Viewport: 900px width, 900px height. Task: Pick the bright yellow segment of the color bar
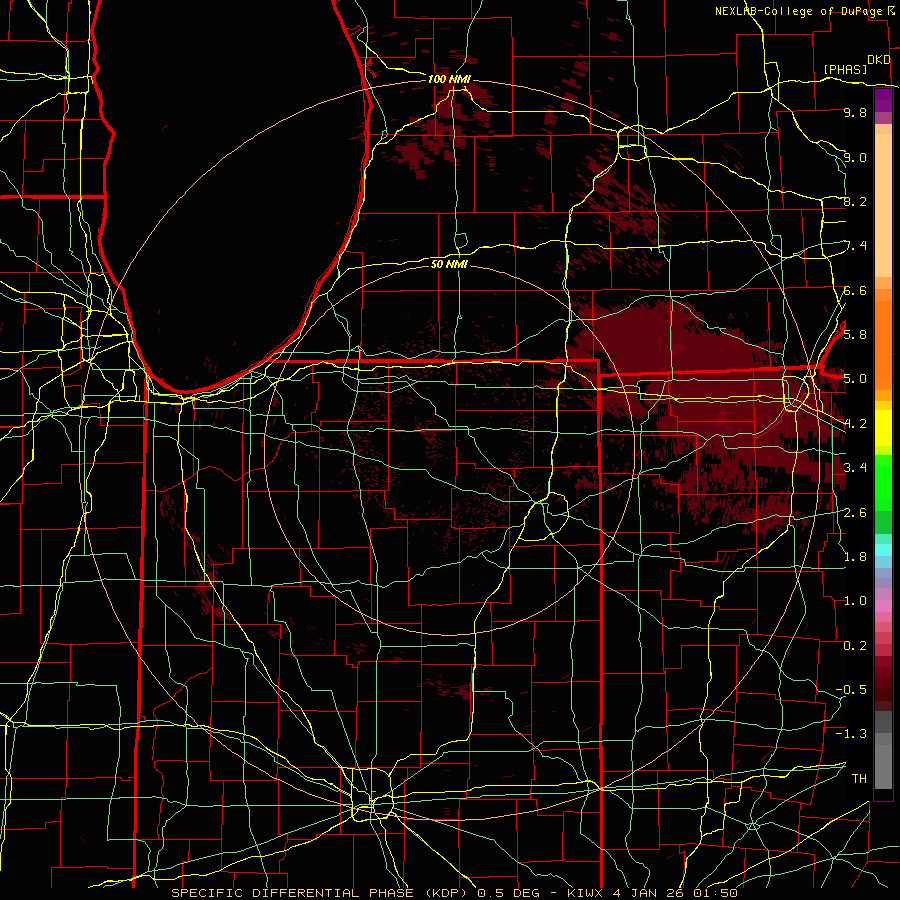click(x=883, y=428)
